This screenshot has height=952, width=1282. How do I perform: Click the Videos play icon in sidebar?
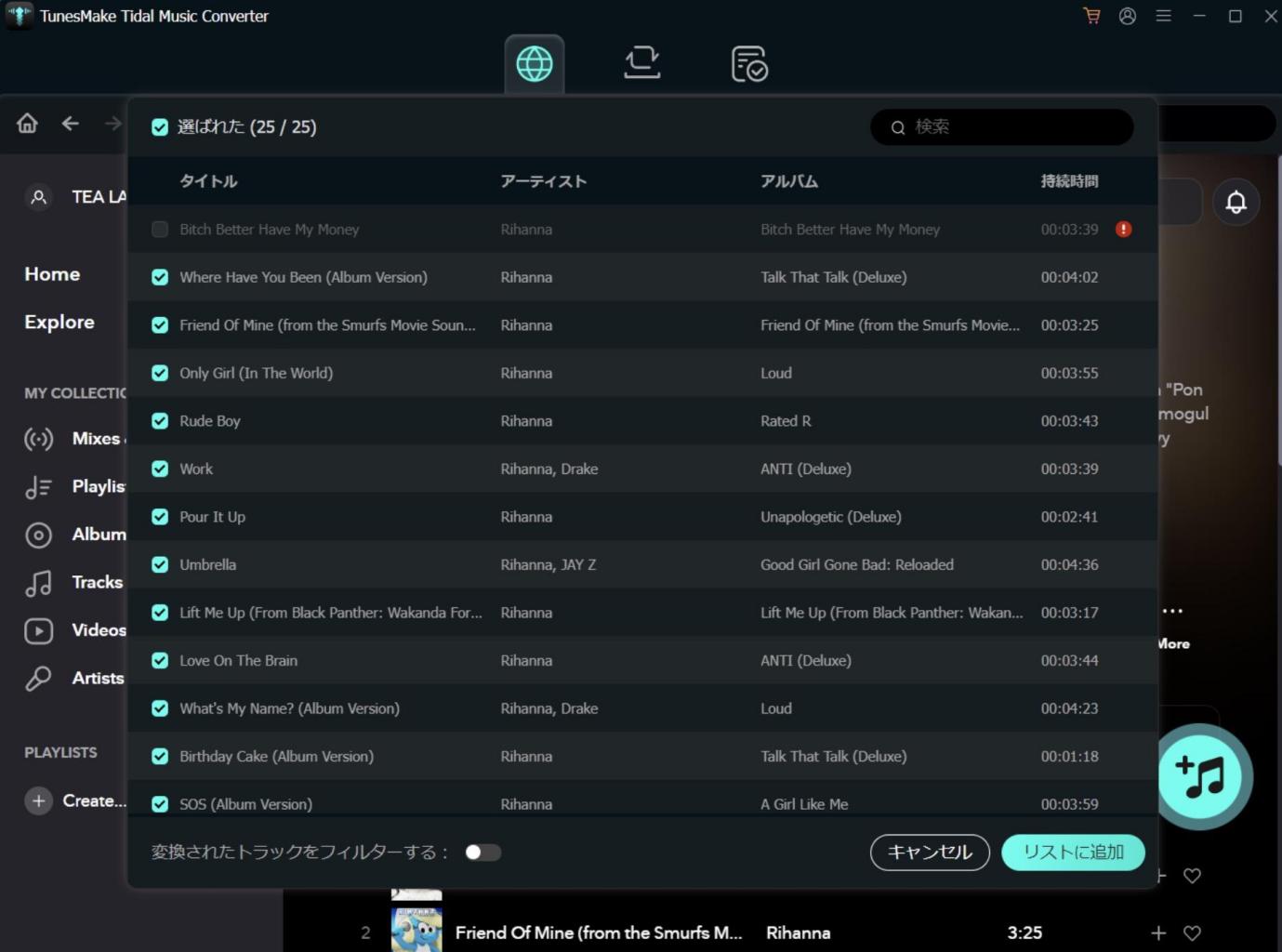point(38,631)
